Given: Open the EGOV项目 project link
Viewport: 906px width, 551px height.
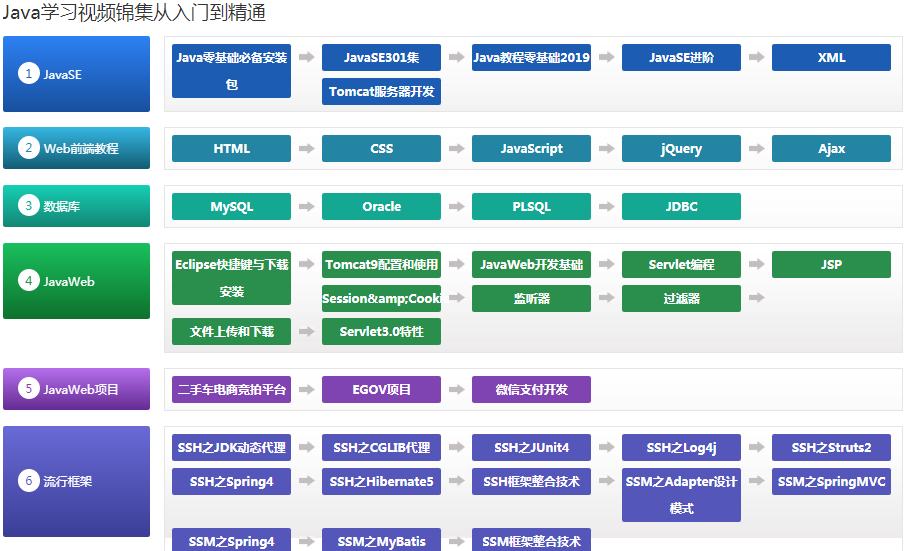Looking at the screenshot, I should click(381, 390).
